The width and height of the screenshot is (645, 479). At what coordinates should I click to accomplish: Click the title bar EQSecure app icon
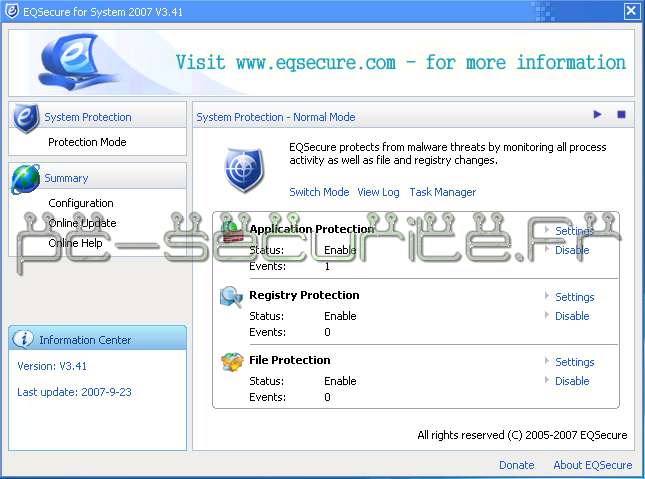point(12,11)
